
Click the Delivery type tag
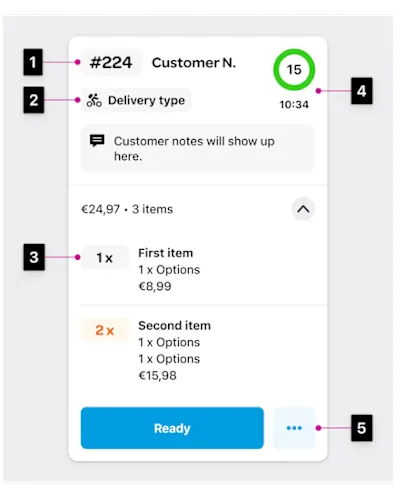tap(136, 100)
